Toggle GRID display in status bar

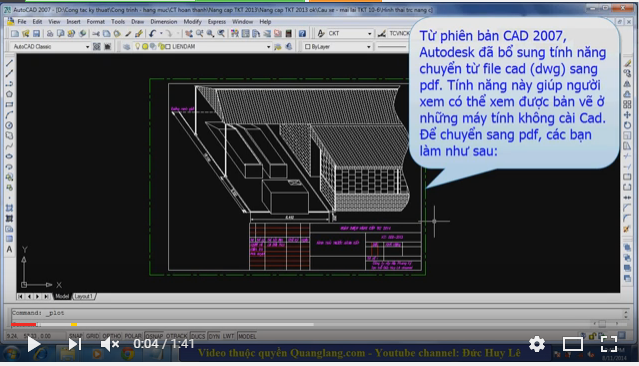(x=93, y=336)
